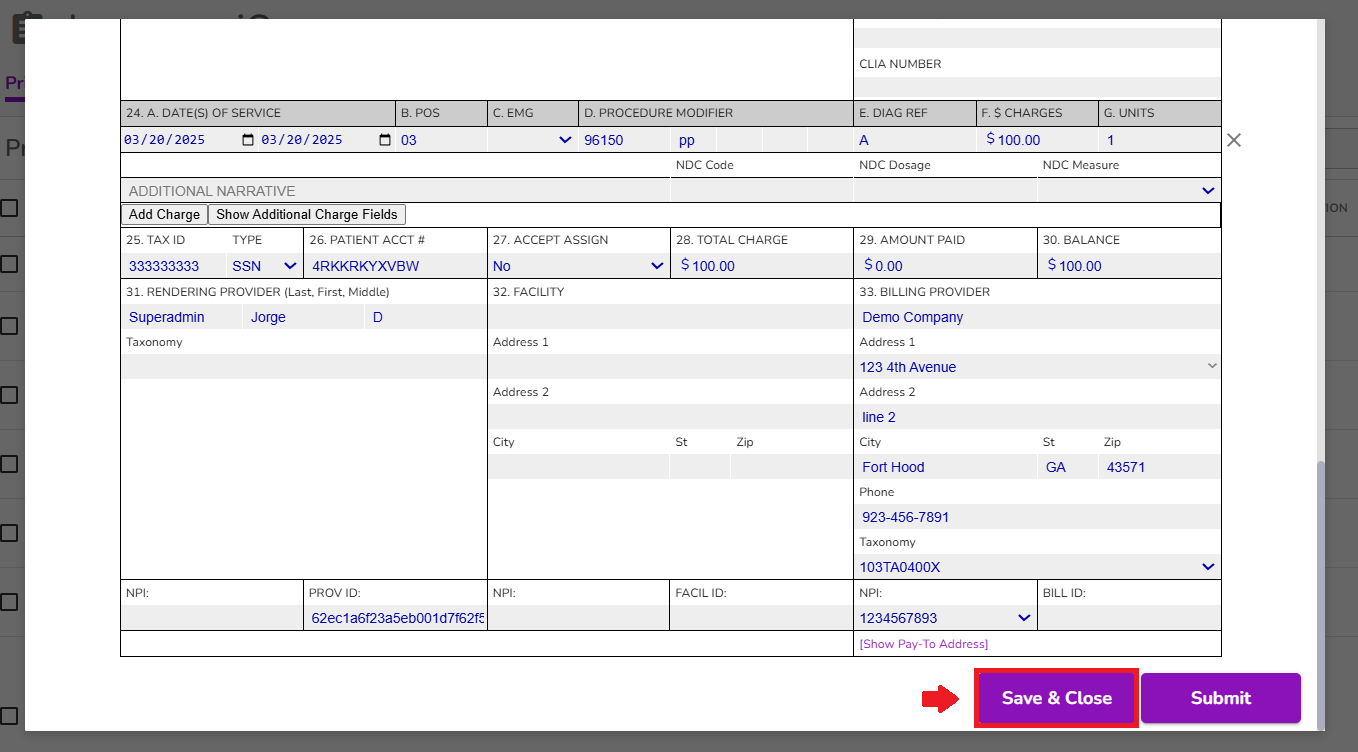Open the to-date calendar picker icon
The width and height of the screenshot is (1358, 752).
point(385,140)
